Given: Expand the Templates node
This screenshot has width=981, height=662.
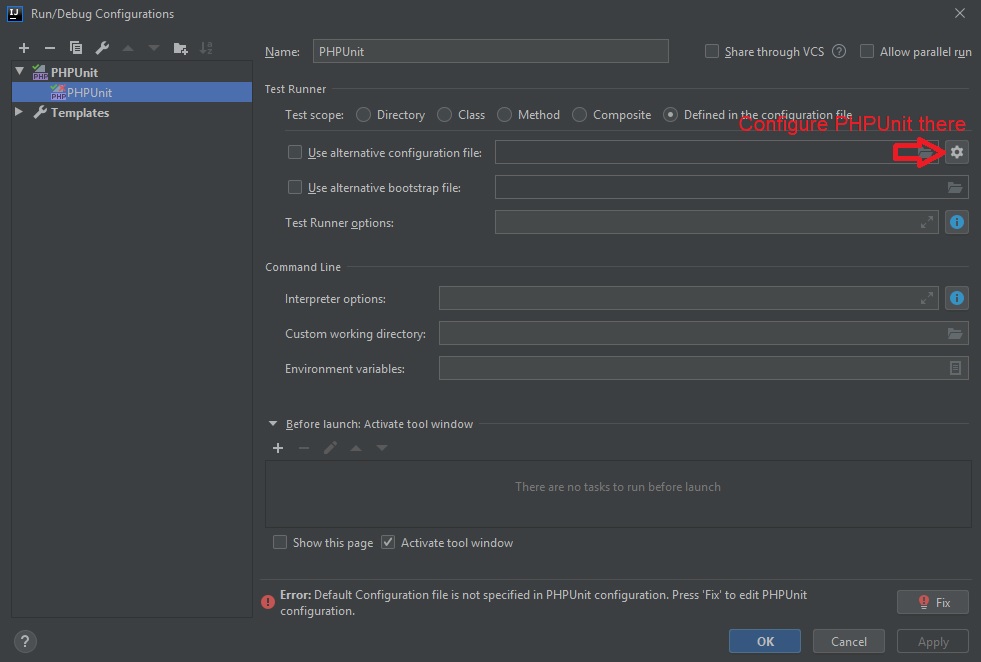Looking at the screenshot, I should [19, 112].
